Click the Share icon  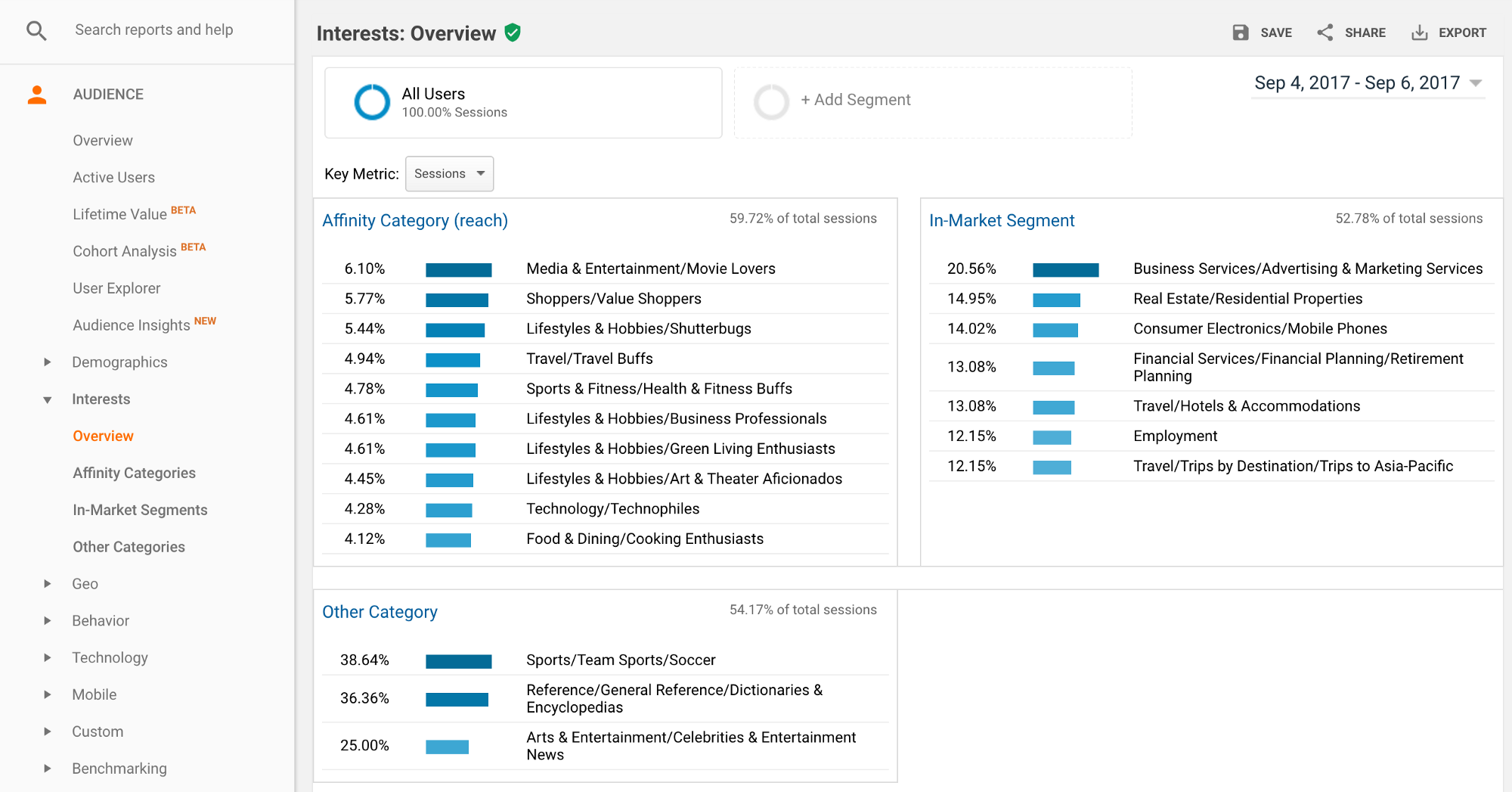pyautogui.click(x=1325, y=33)
